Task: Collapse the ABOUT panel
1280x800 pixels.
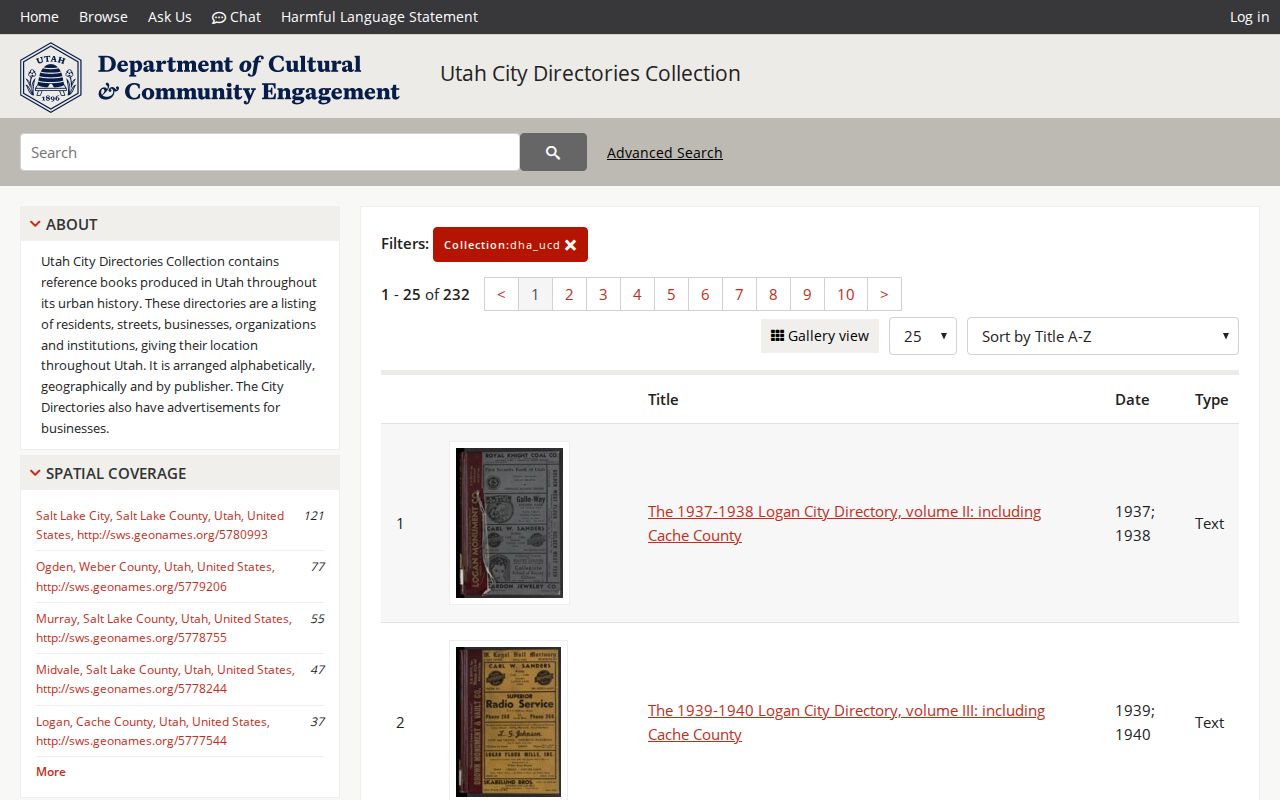Action: [x=180, y=224]
